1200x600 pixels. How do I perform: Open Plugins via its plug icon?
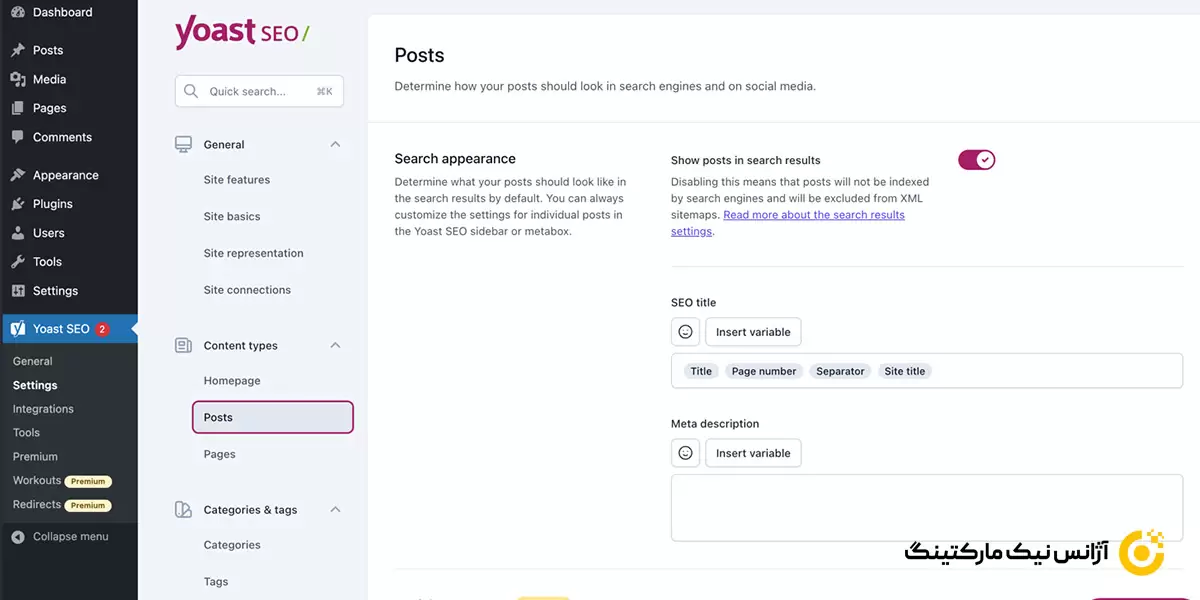18,204
